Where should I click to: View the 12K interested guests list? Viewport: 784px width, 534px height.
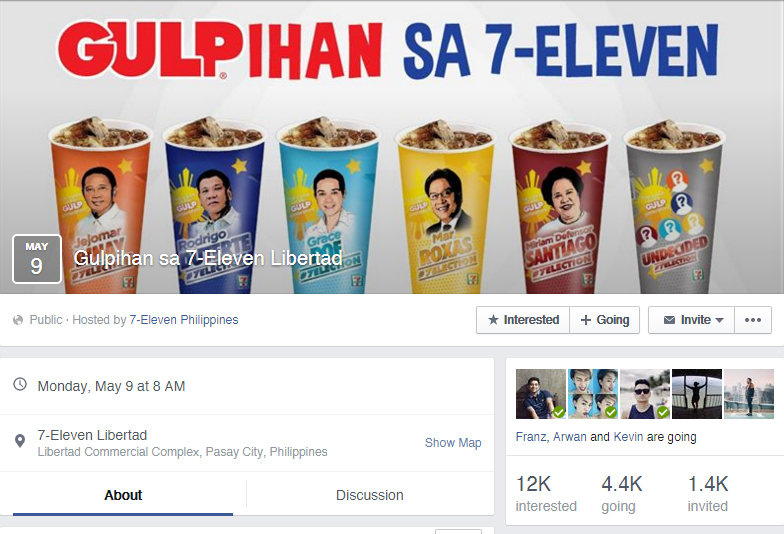tap(546, 494)
